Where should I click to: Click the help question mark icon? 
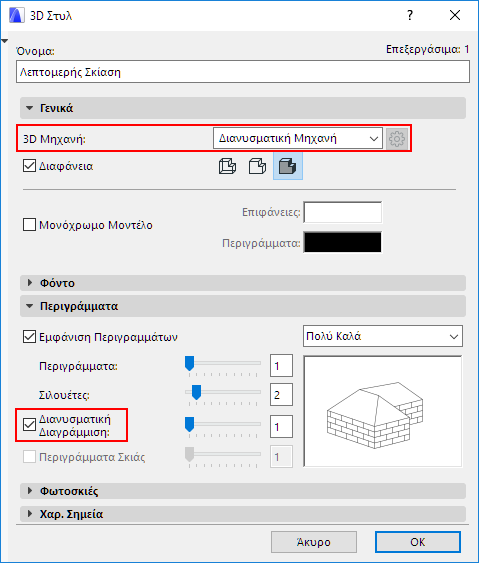click(x=410, y=15)
